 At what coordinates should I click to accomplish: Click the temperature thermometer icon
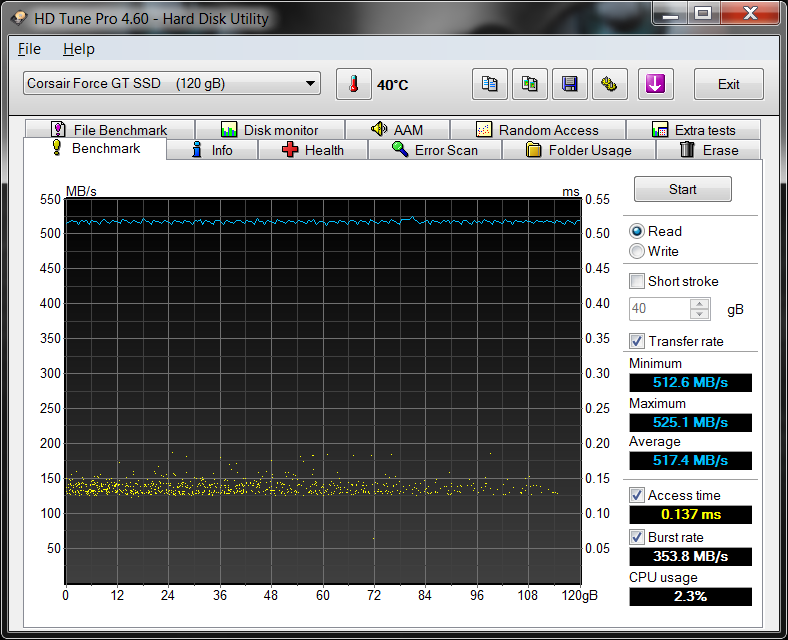click(x=353, y=84)
